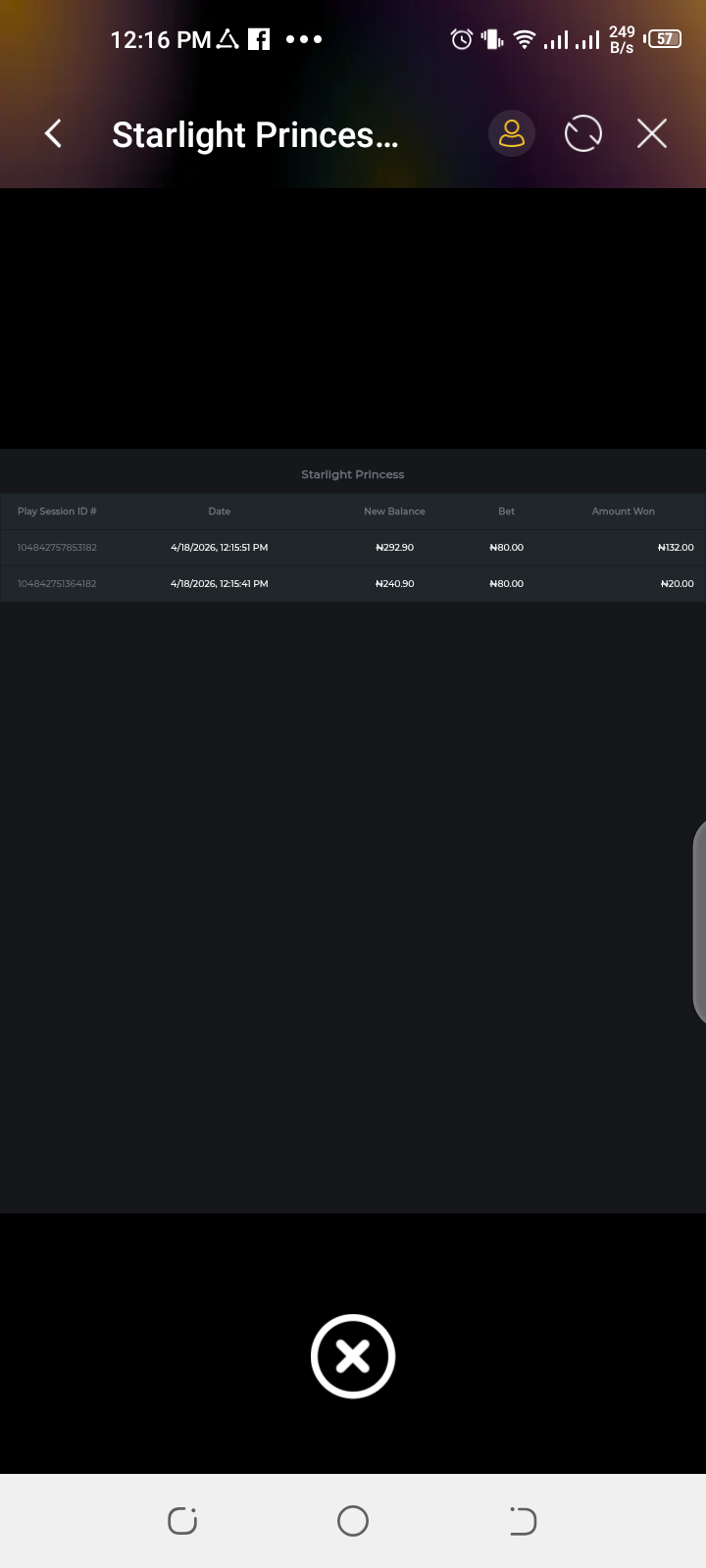Tap the vibrate mode icon in status bar

click(492, 39)
